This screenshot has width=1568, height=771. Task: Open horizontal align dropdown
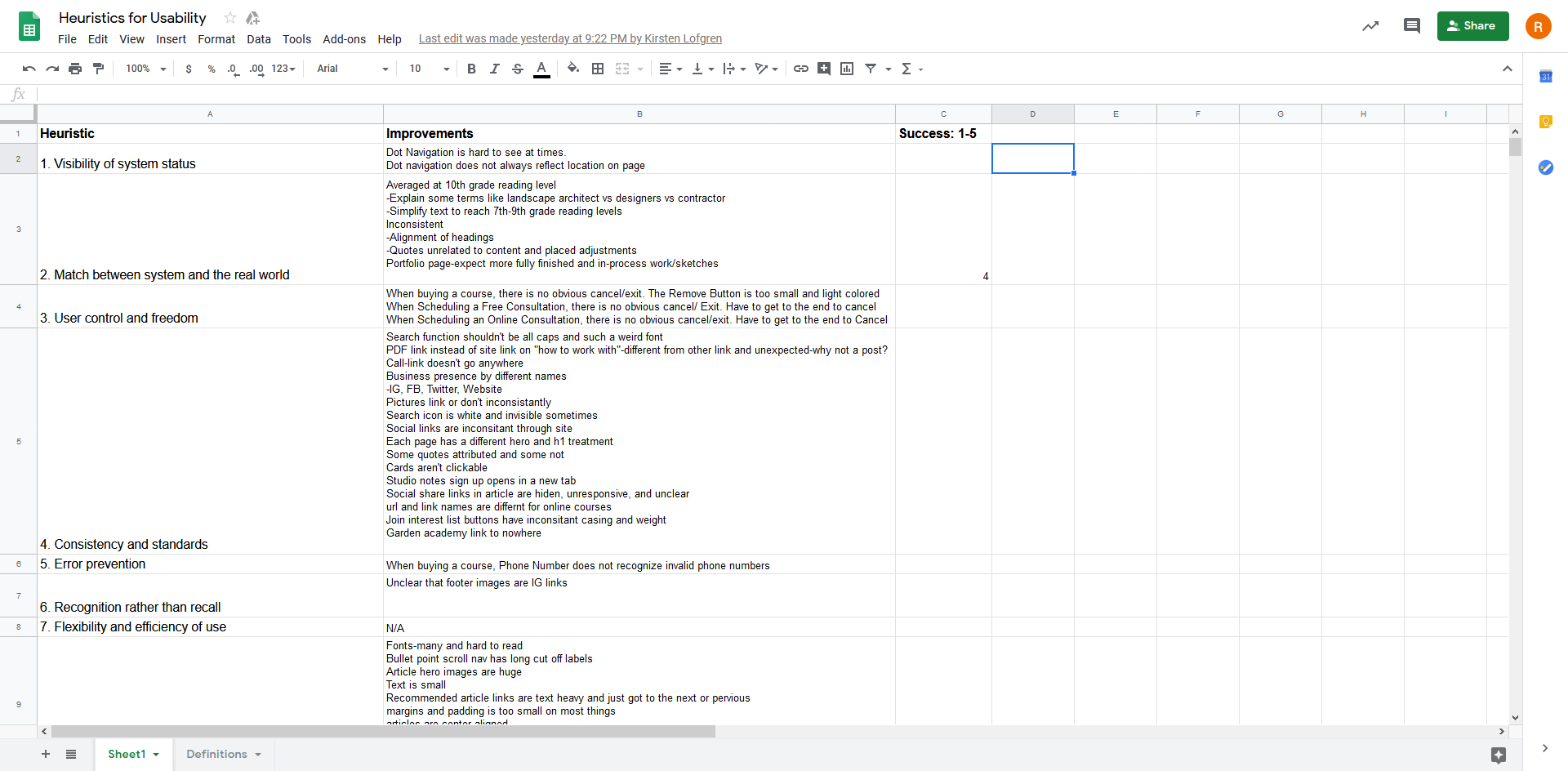click(x=670, y=69)
